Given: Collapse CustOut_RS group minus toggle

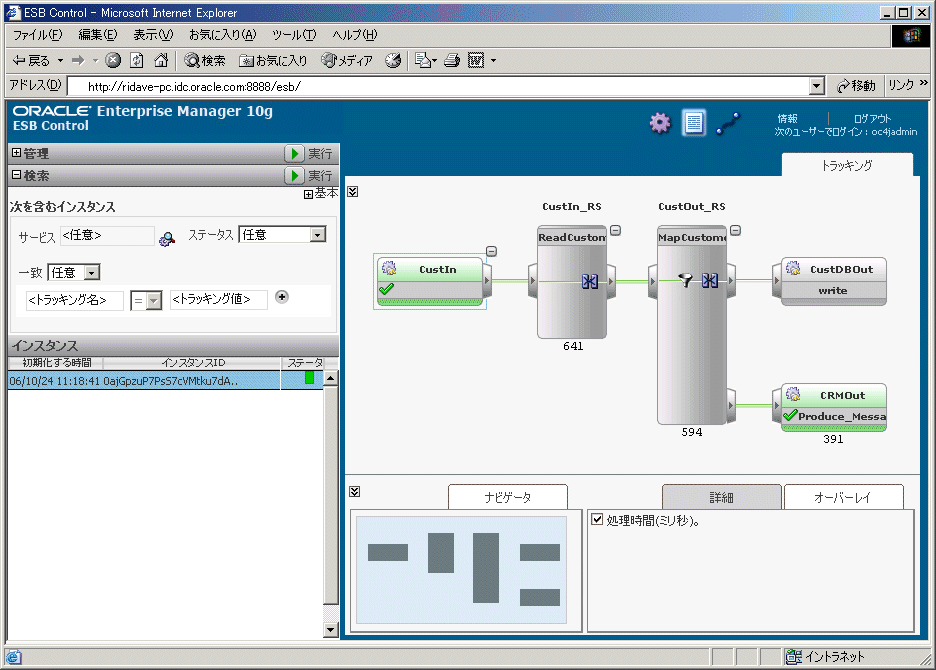Looking at the screenshot, I should pos(736,230).
